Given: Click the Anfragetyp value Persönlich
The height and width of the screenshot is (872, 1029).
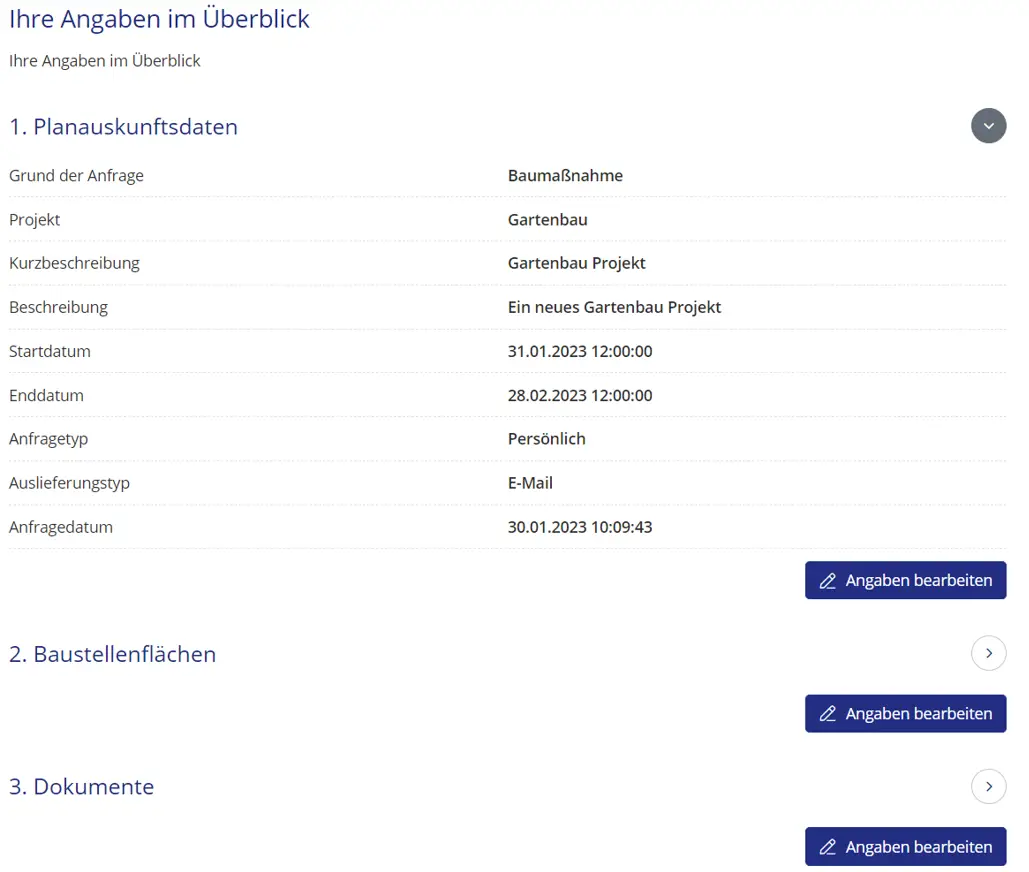Looking at the screenshot, I should 547,438.
